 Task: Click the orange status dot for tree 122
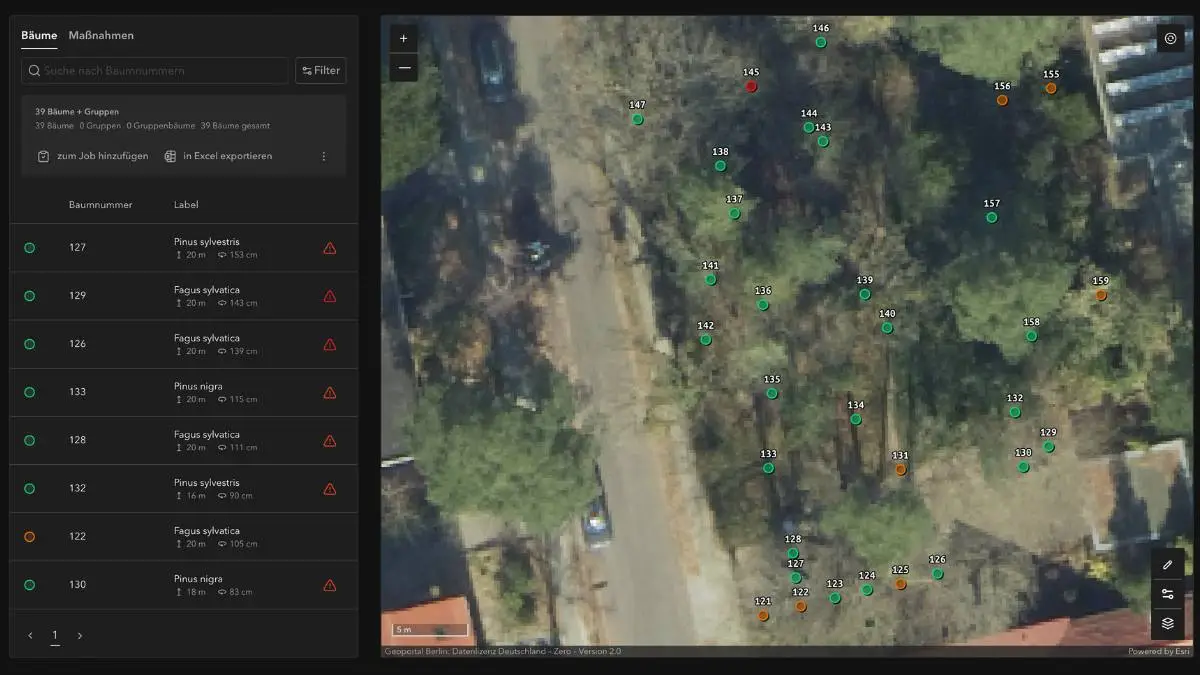[29, 537]
